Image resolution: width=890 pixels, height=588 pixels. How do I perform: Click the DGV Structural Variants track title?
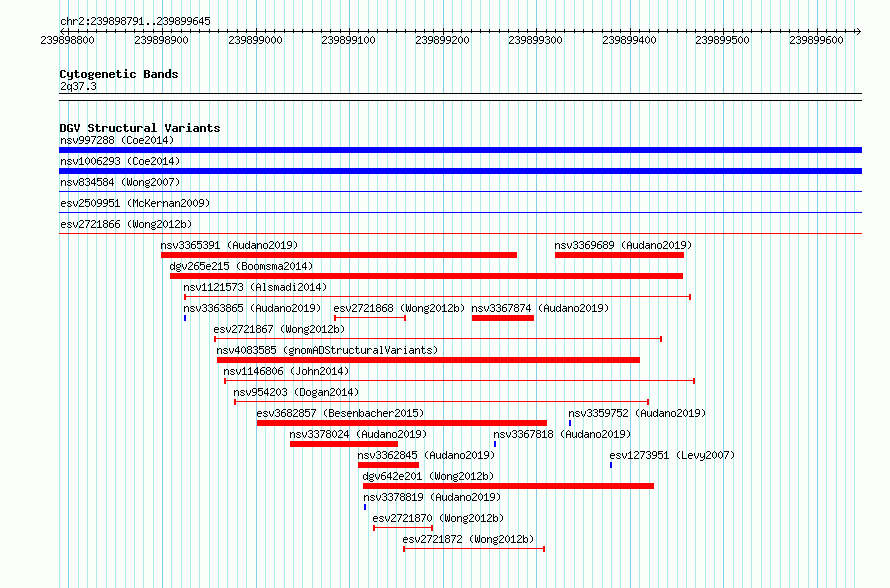(x=140, y=128)
